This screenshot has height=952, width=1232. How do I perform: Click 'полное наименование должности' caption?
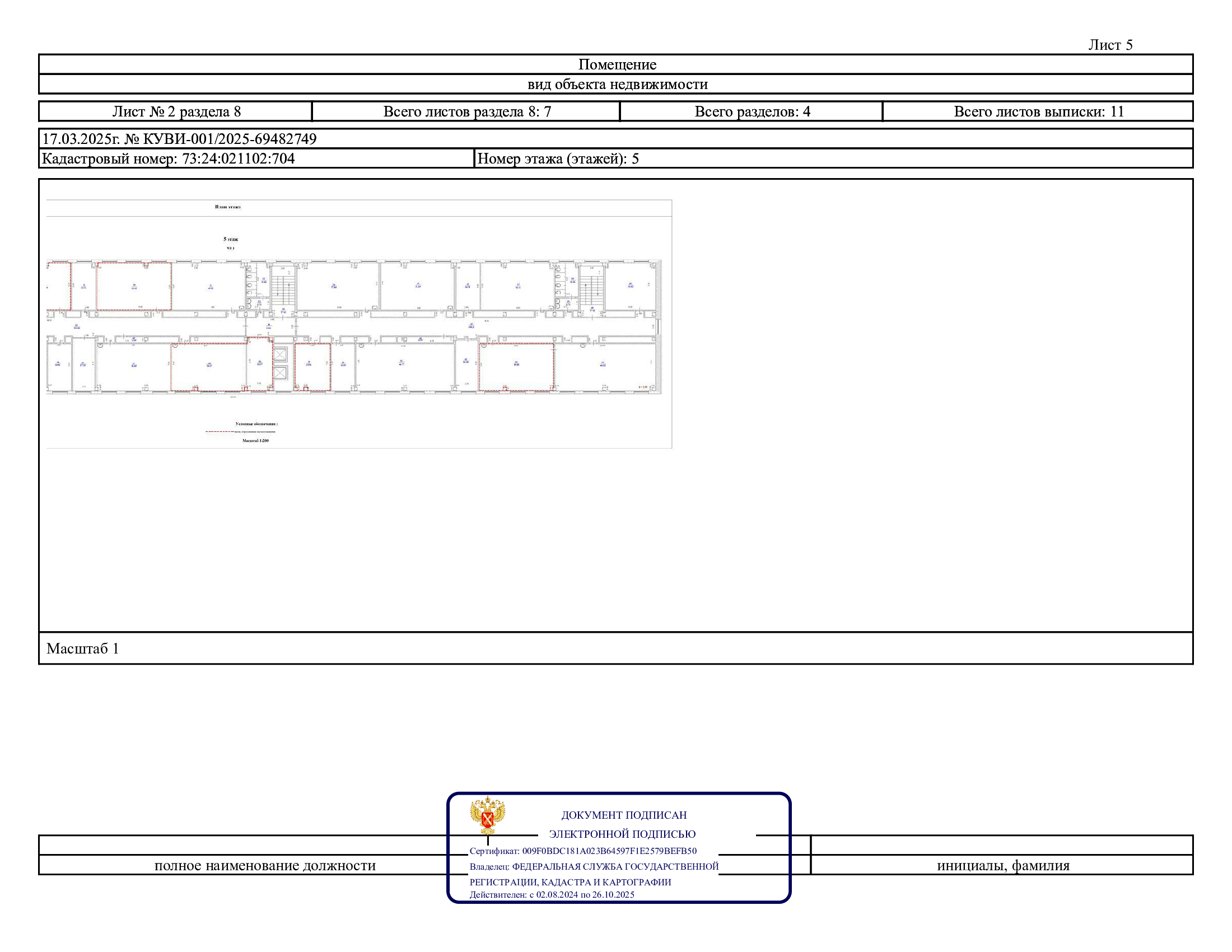(x=265, y=865)
